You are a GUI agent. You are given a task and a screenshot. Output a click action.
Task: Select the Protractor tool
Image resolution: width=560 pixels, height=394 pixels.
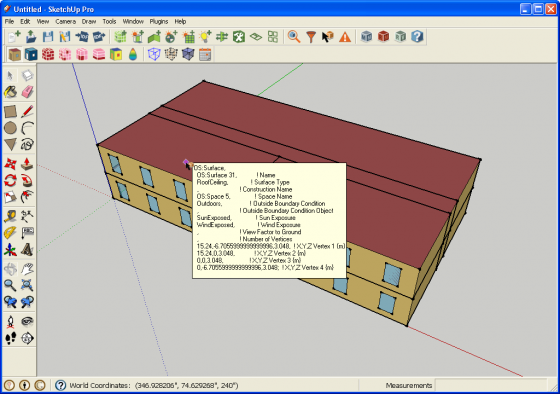(x=10, y=233)
